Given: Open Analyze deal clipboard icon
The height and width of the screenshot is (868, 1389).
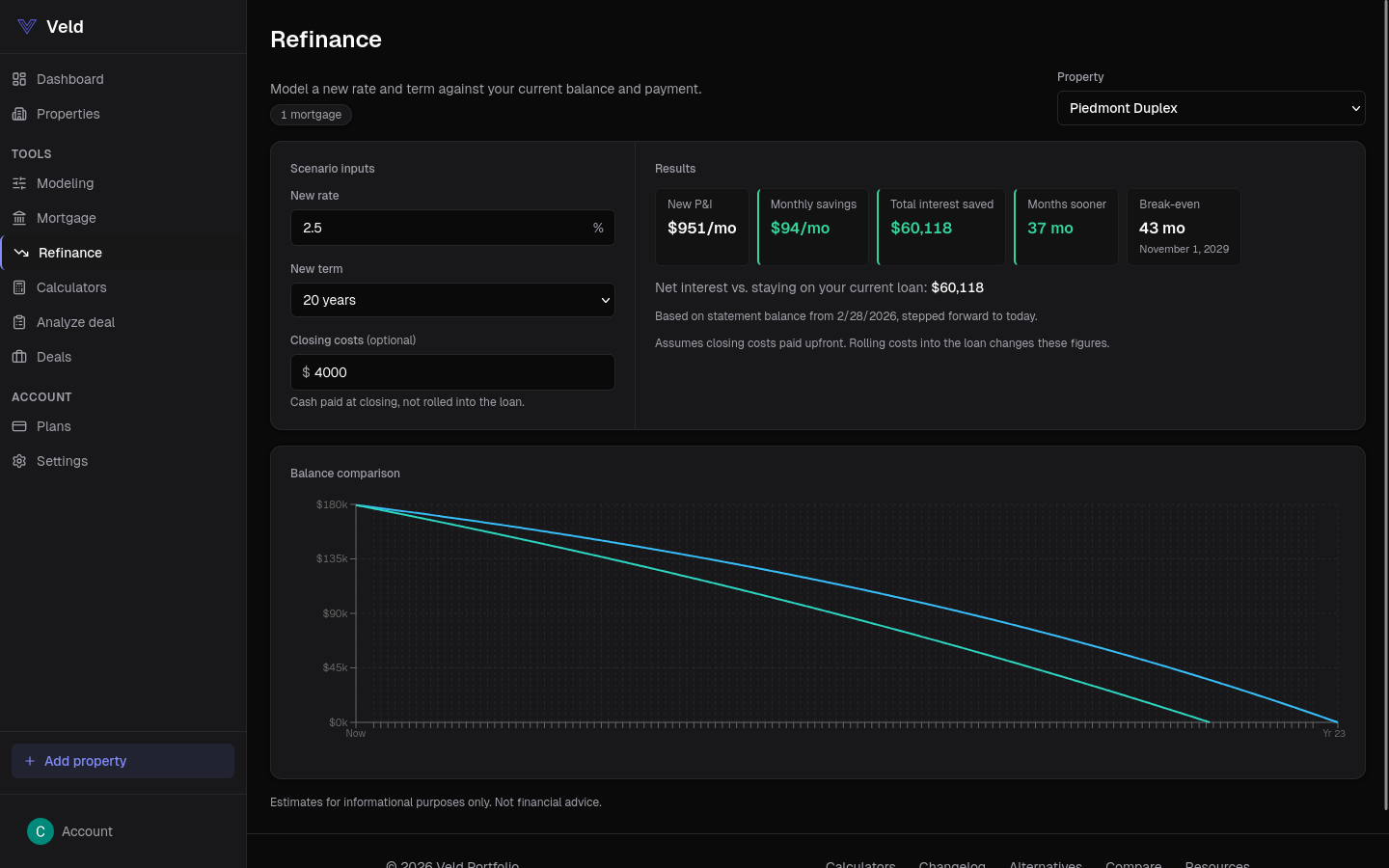Looking at the screenshot, I should click(19, 322).
